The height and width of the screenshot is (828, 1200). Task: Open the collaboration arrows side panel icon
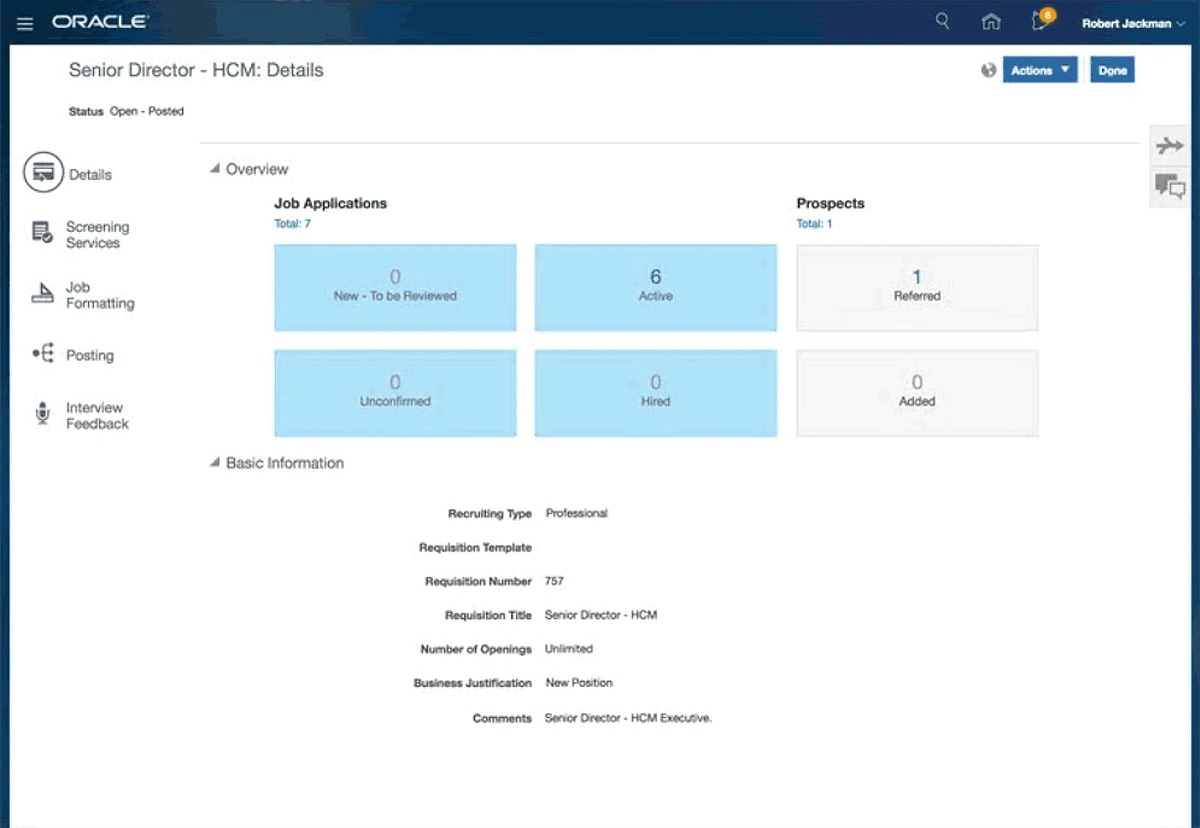(1169, 146)
